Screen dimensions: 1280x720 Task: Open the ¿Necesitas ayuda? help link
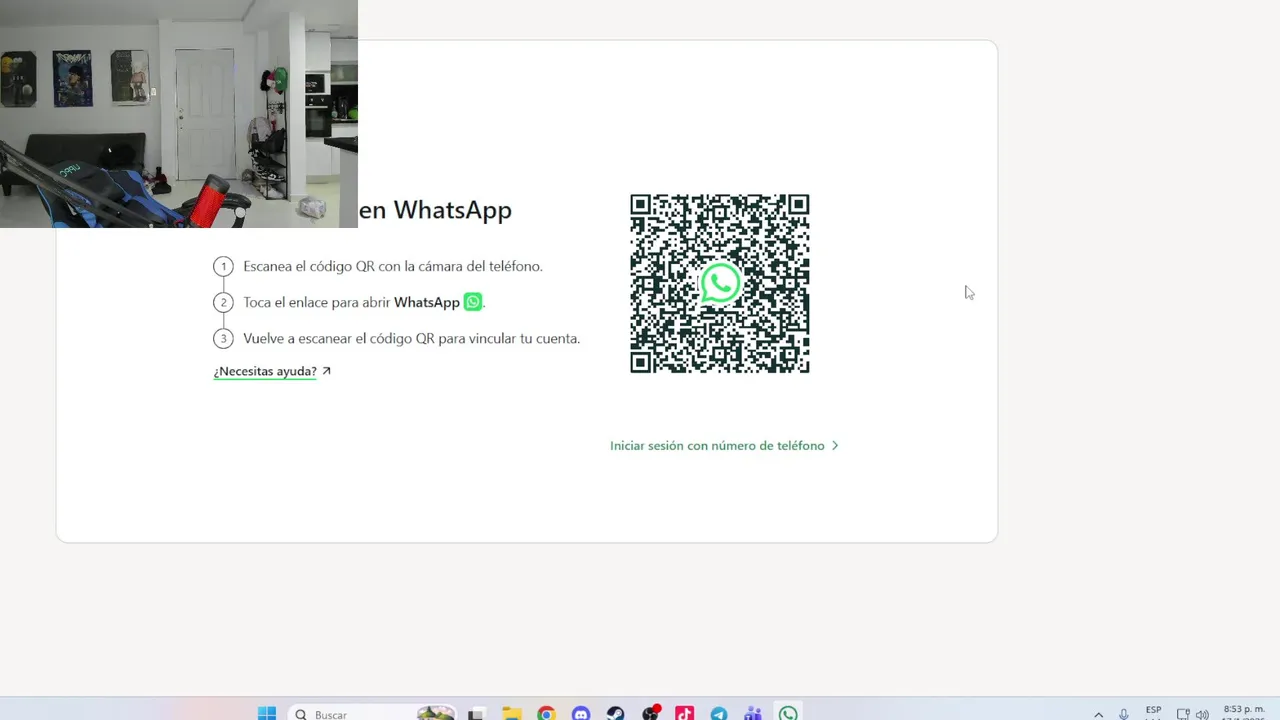[265, 371]
